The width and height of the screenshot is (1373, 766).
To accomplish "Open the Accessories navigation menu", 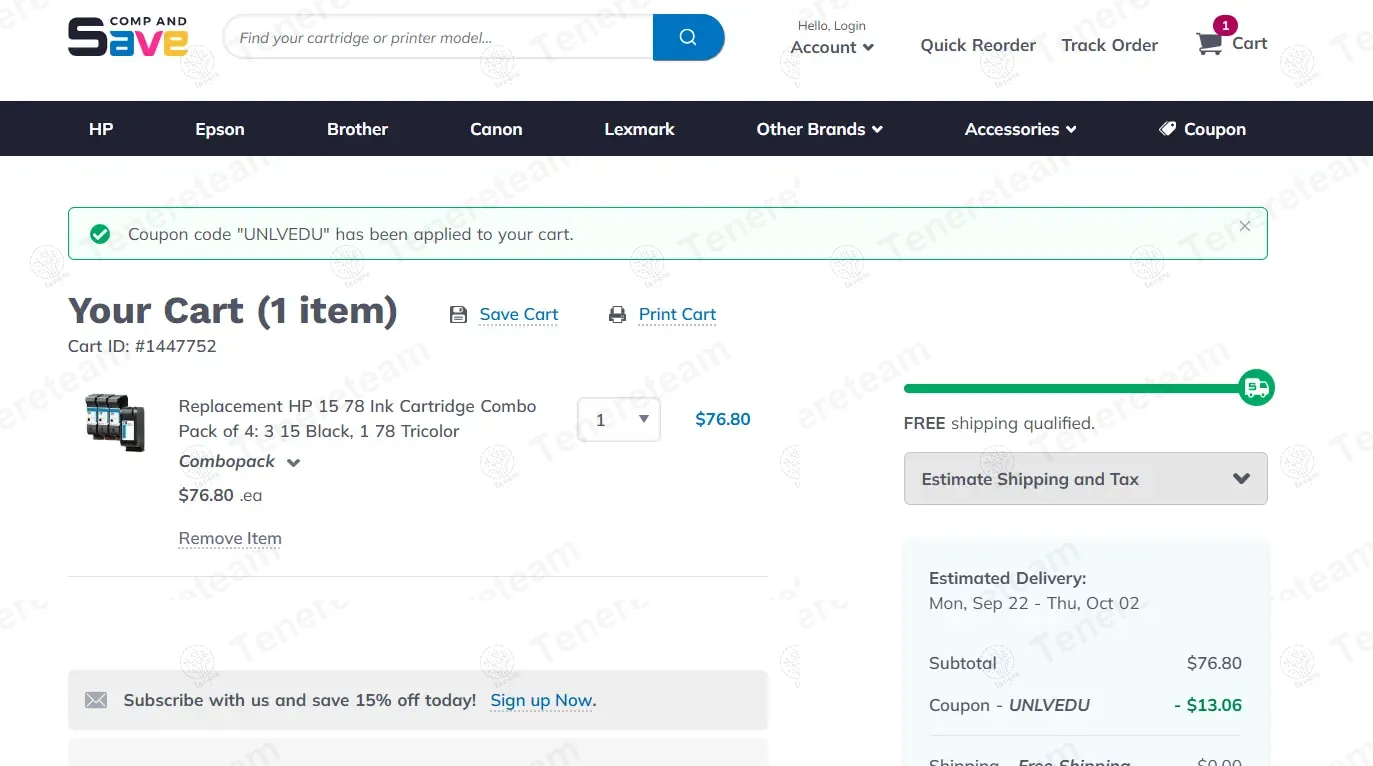I will tap(1020, 129).
